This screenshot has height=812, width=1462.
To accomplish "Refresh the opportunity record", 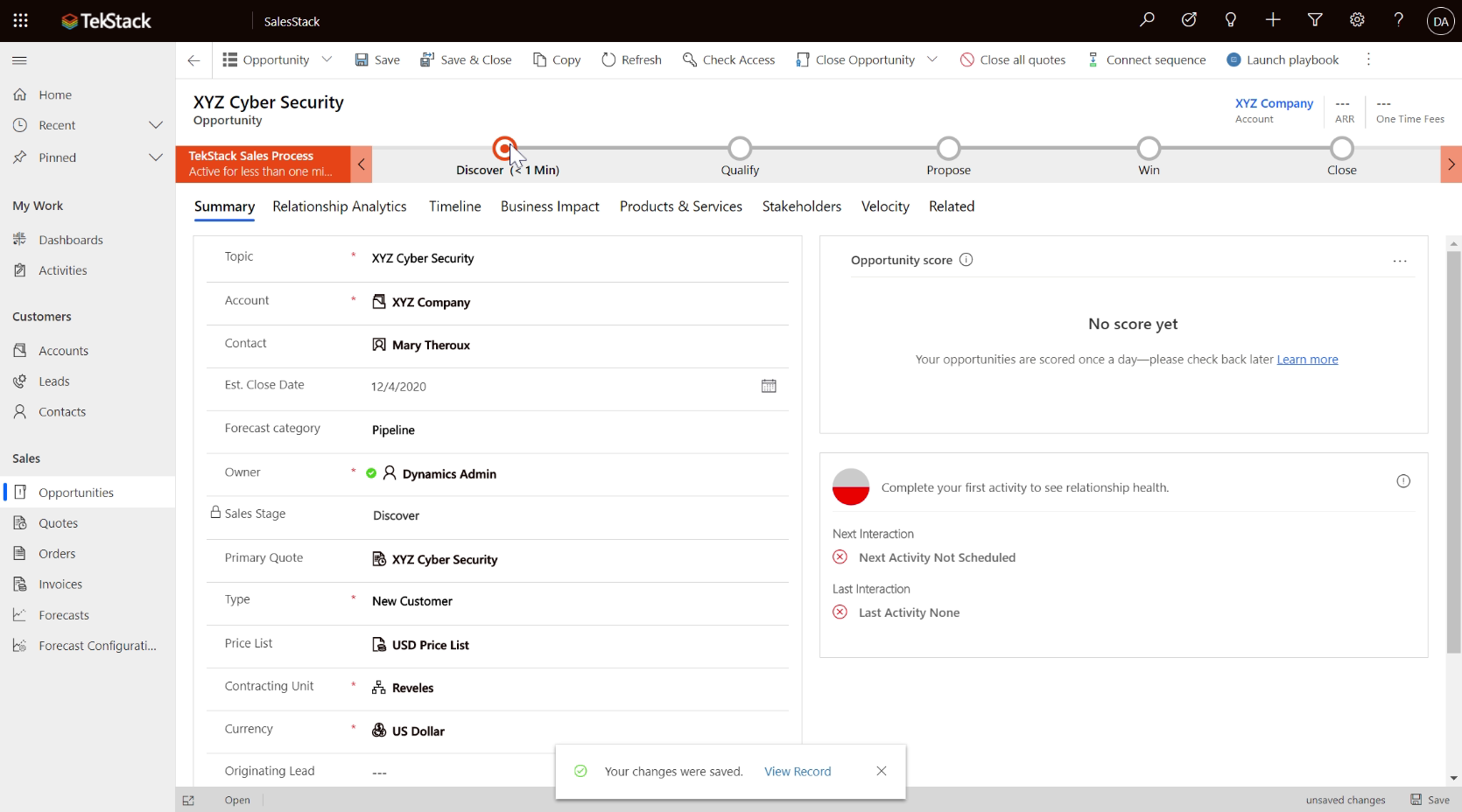I will [x=631, y=59].
